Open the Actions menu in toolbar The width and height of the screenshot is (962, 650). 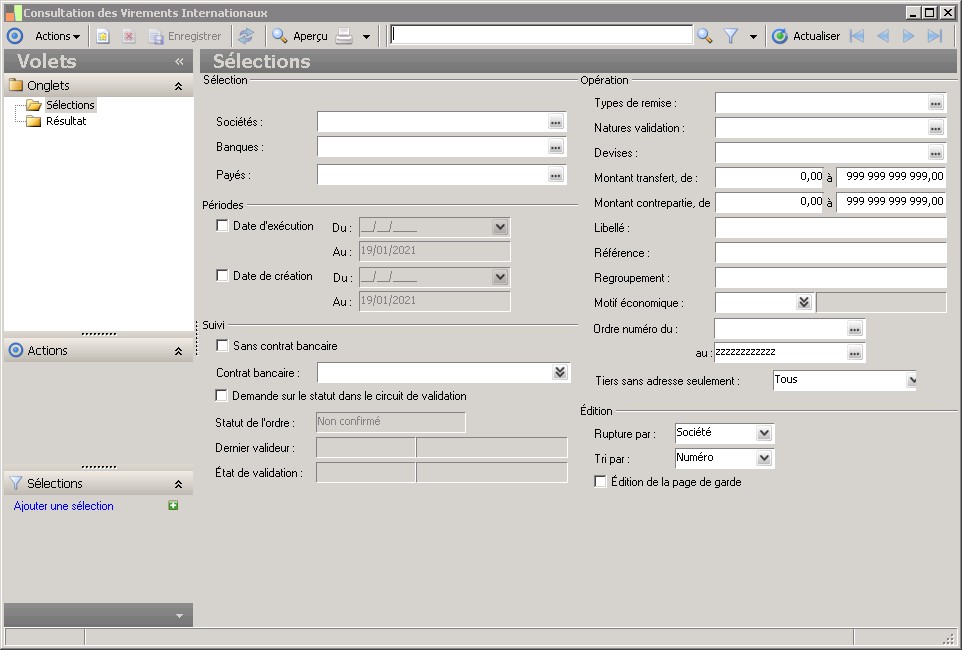(57, 36)
